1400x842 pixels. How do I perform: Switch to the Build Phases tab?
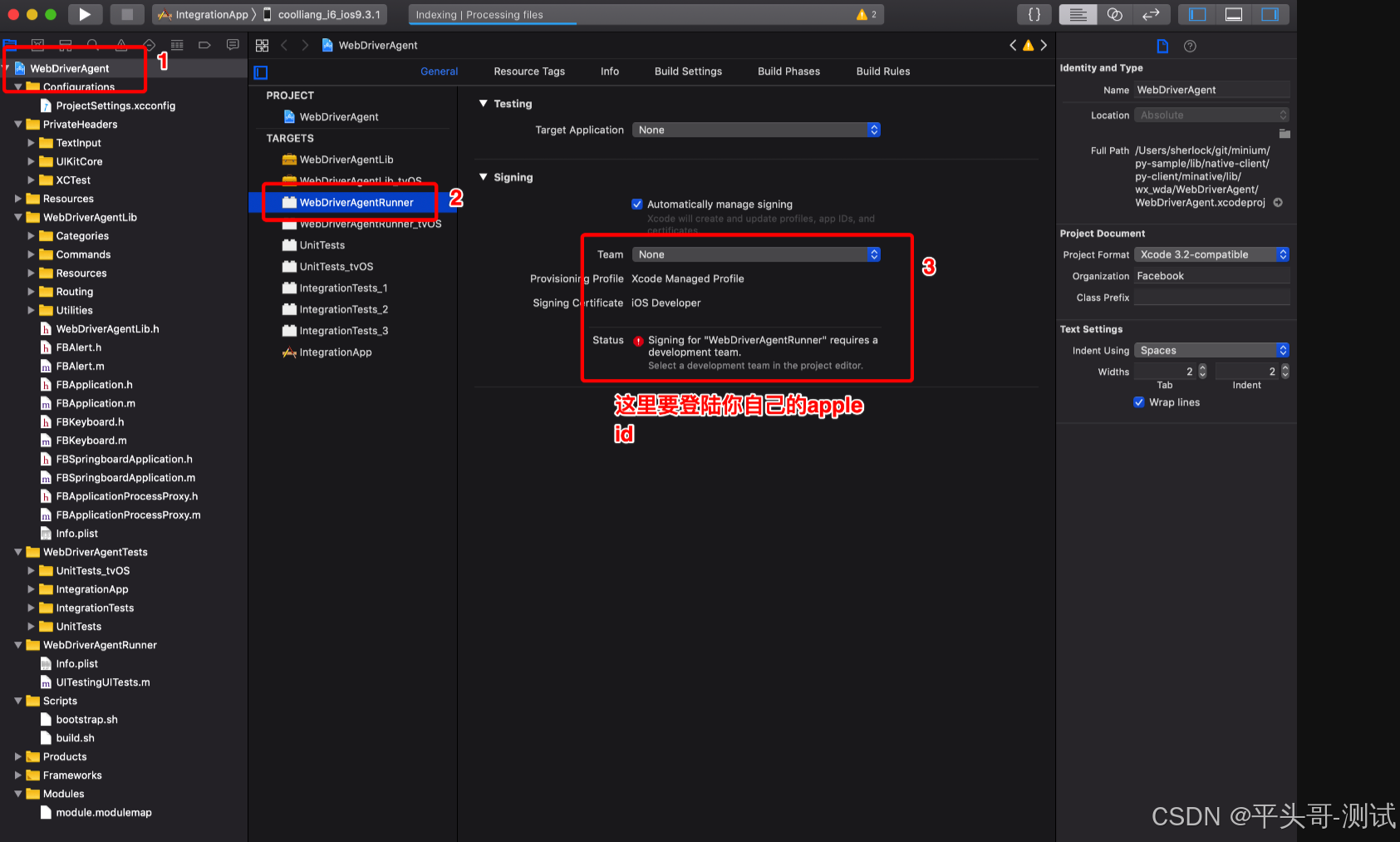click(788, 71)
